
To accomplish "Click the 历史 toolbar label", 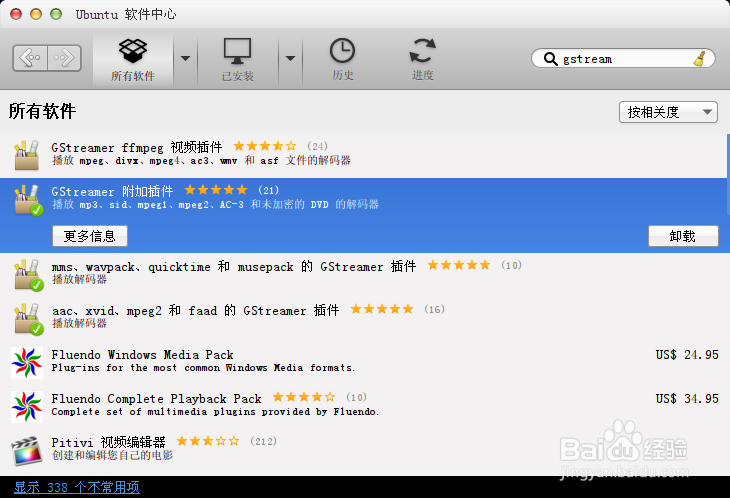I will [x=343, y=75].
